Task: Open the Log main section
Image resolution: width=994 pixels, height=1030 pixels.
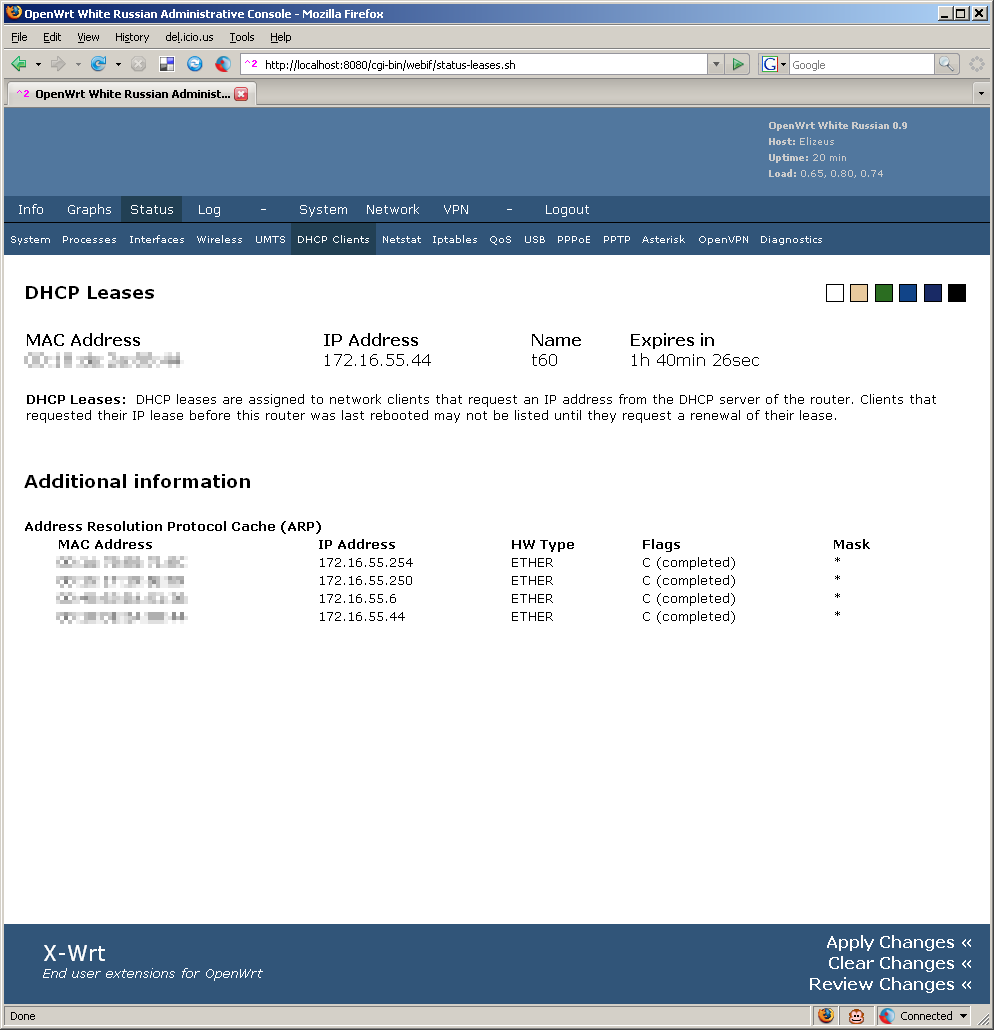Action: point(209,210)
